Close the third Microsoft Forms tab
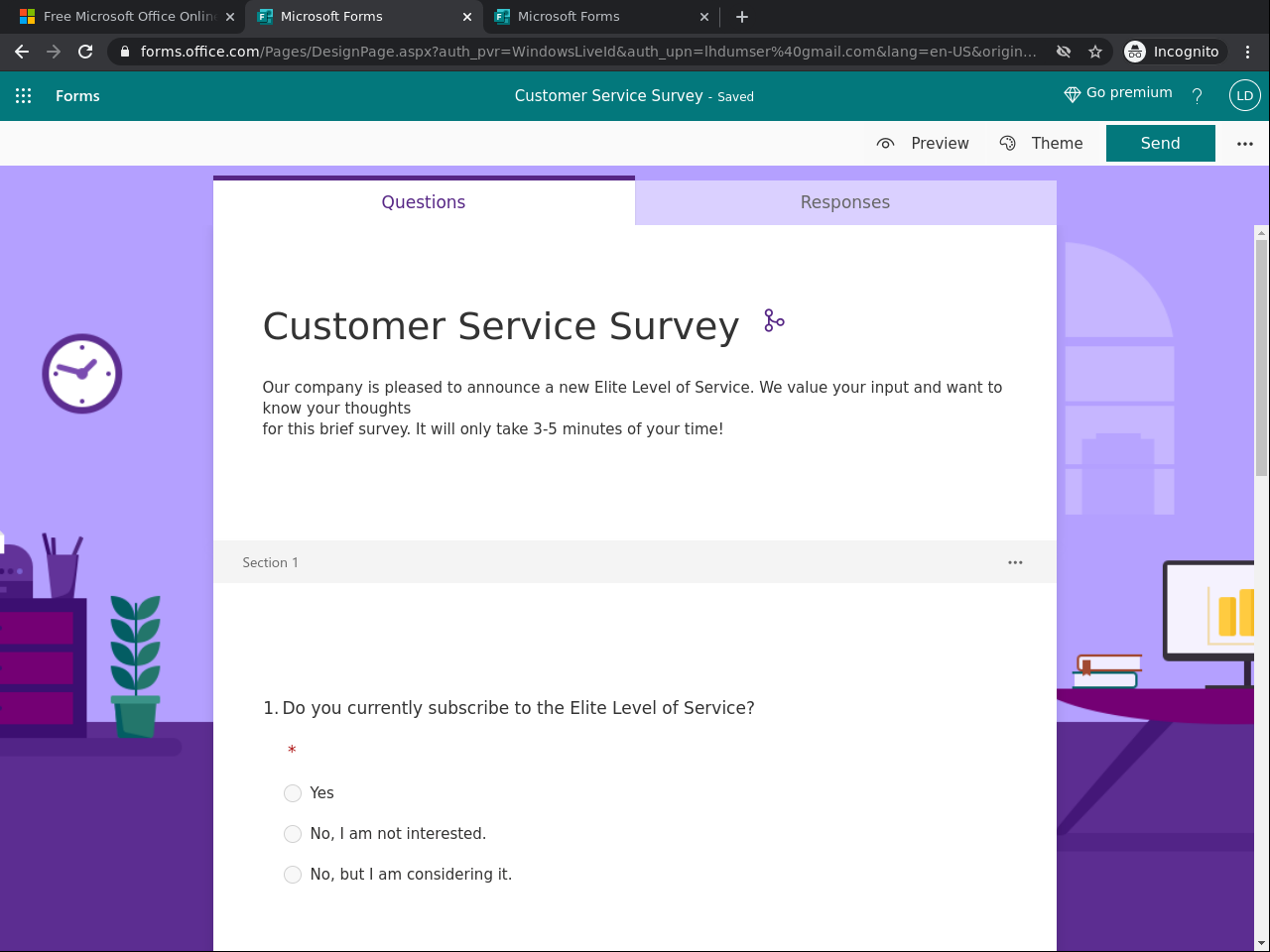This screenshot has width=1270, height=952. pyautogui.click(x=704, y=17)
